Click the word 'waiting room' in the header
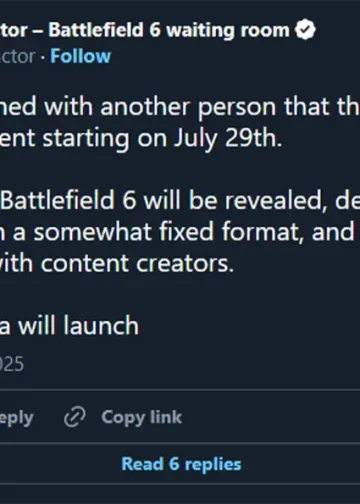360x504 pixels. pos(228,30)
